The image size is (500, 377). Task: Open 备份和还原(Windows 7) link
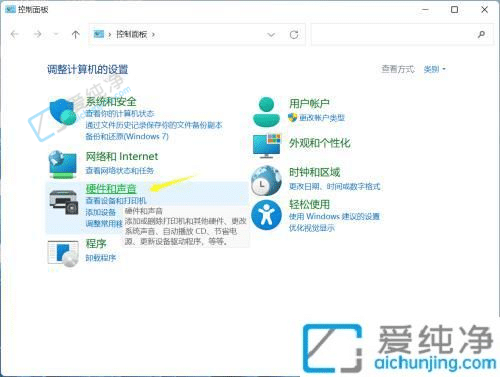[x=127, y=136]
